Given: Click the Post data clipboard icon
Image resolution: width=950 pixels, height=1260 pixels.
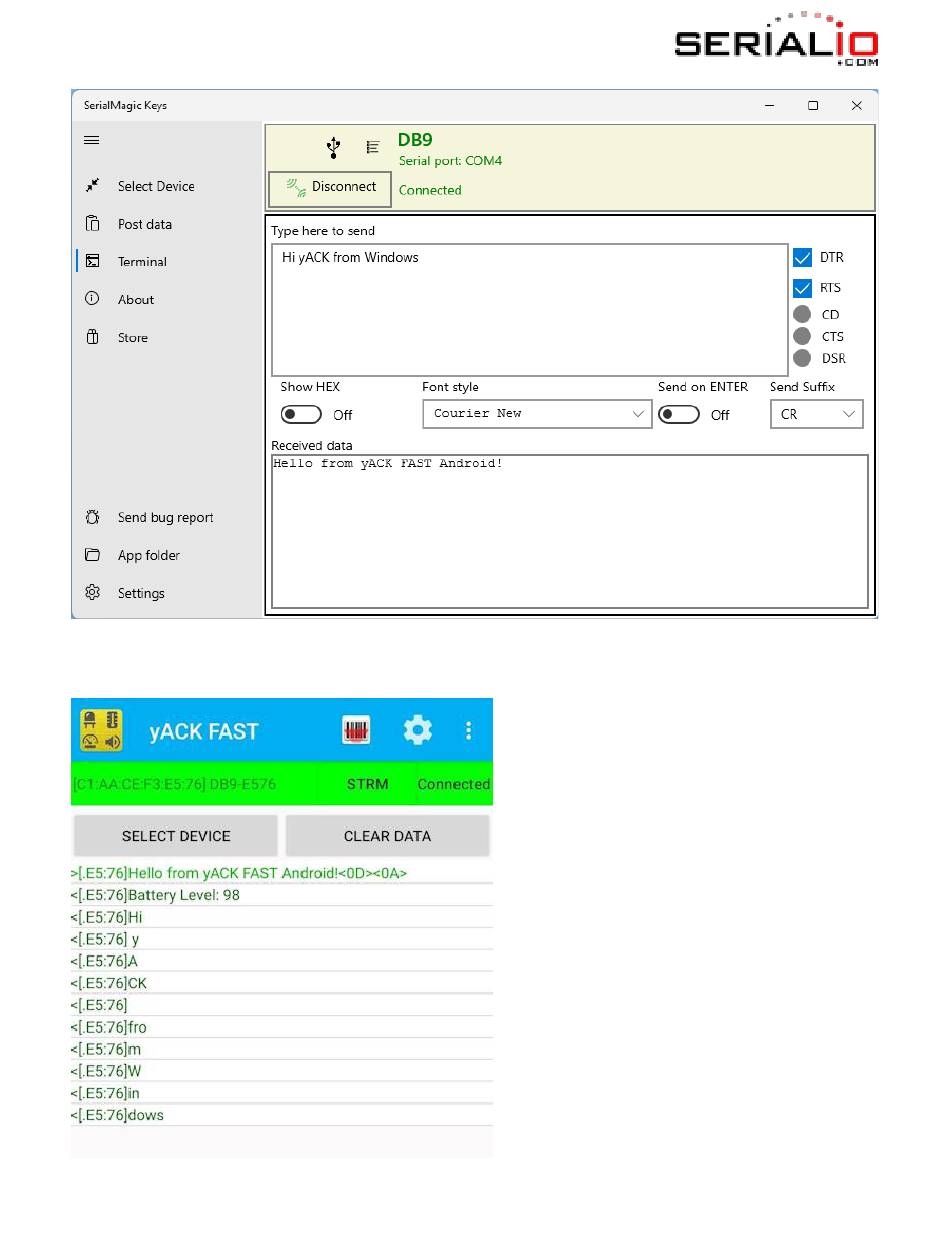Looking at the screenshot, I should (92, 223).
